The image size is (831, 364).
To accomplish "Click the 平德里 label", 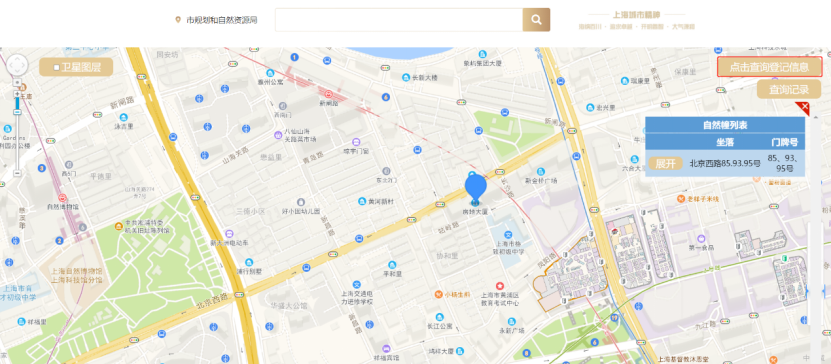I will pos(101,176).
